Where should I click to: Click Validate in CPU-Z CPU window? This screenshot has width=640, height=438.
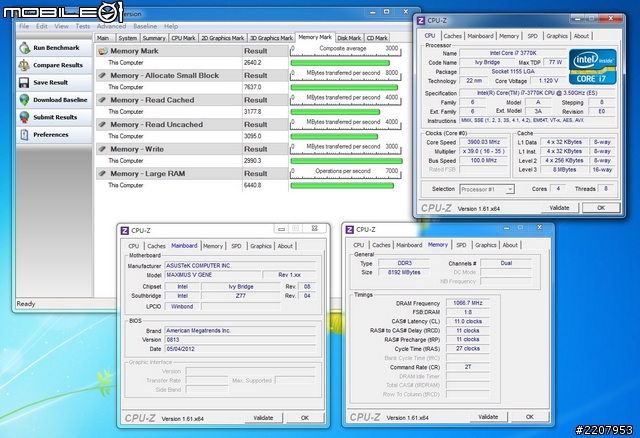[559, 208]
